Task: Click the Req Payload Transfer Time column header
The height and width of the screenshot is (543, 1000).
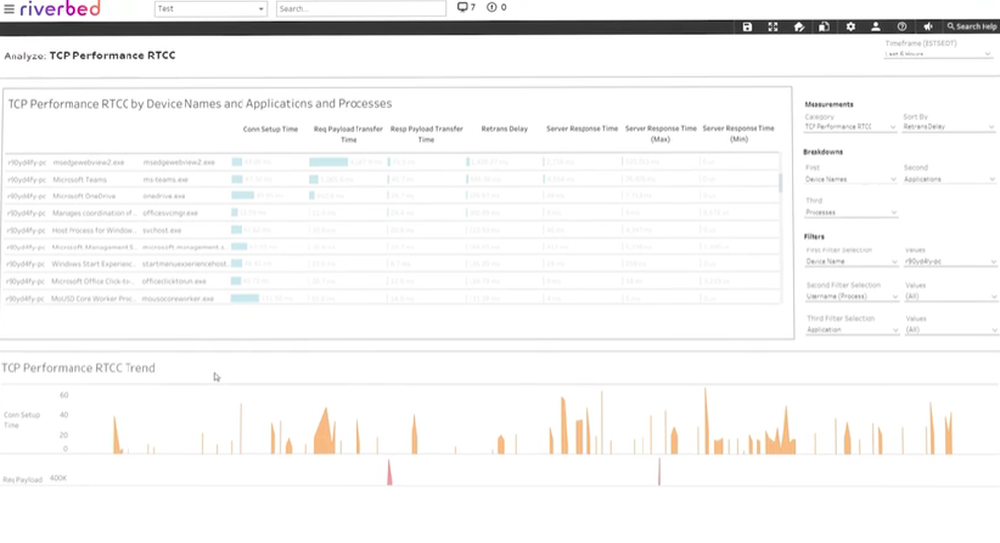Action: click(348, 134)
